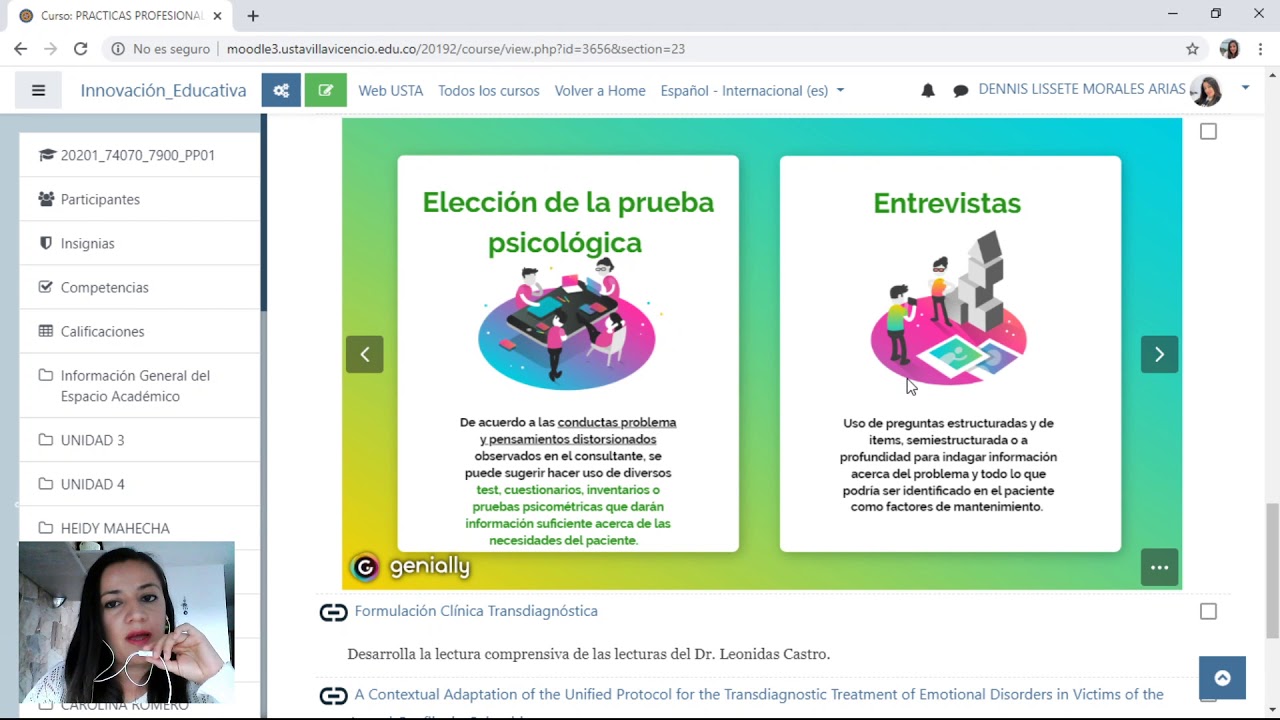Click link icon beside Formulación Clínica Transdiagnóstica
Screen dimensions: 1280x720
point(333,612)
